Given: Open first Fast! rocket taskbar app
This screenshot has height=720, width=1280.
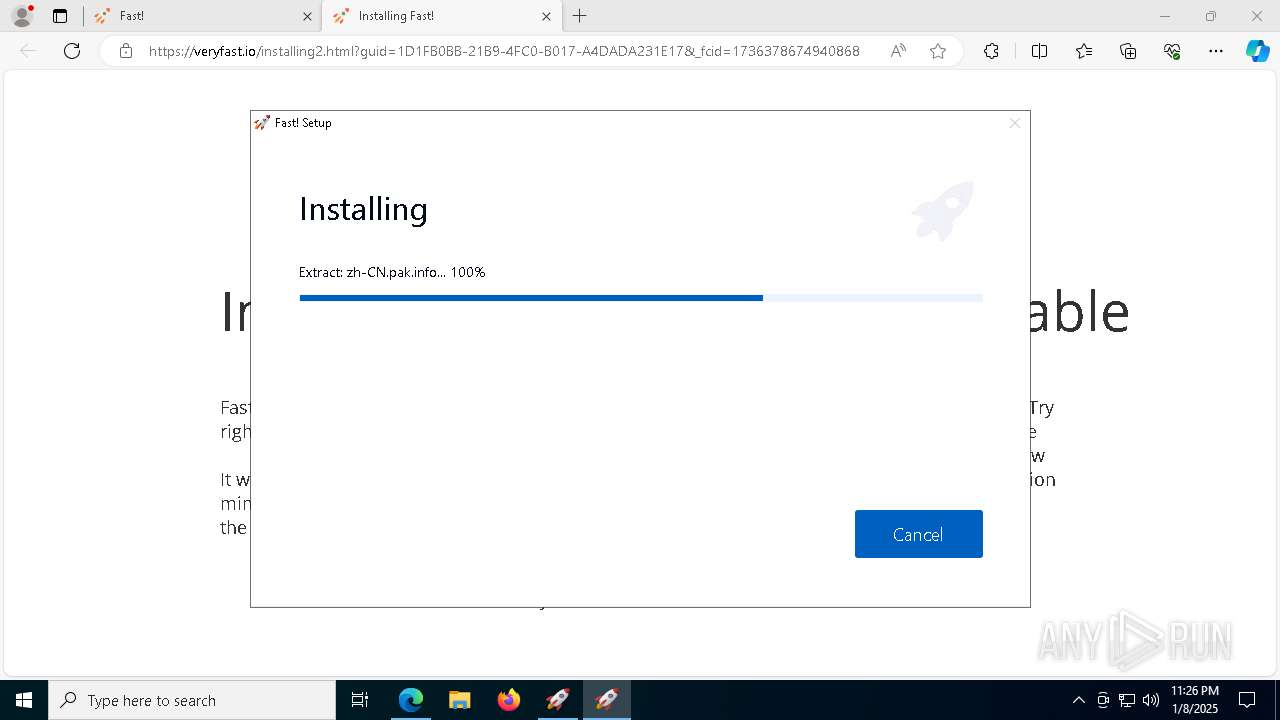Looking at the screenshot, I should click(x=557, y=700).
